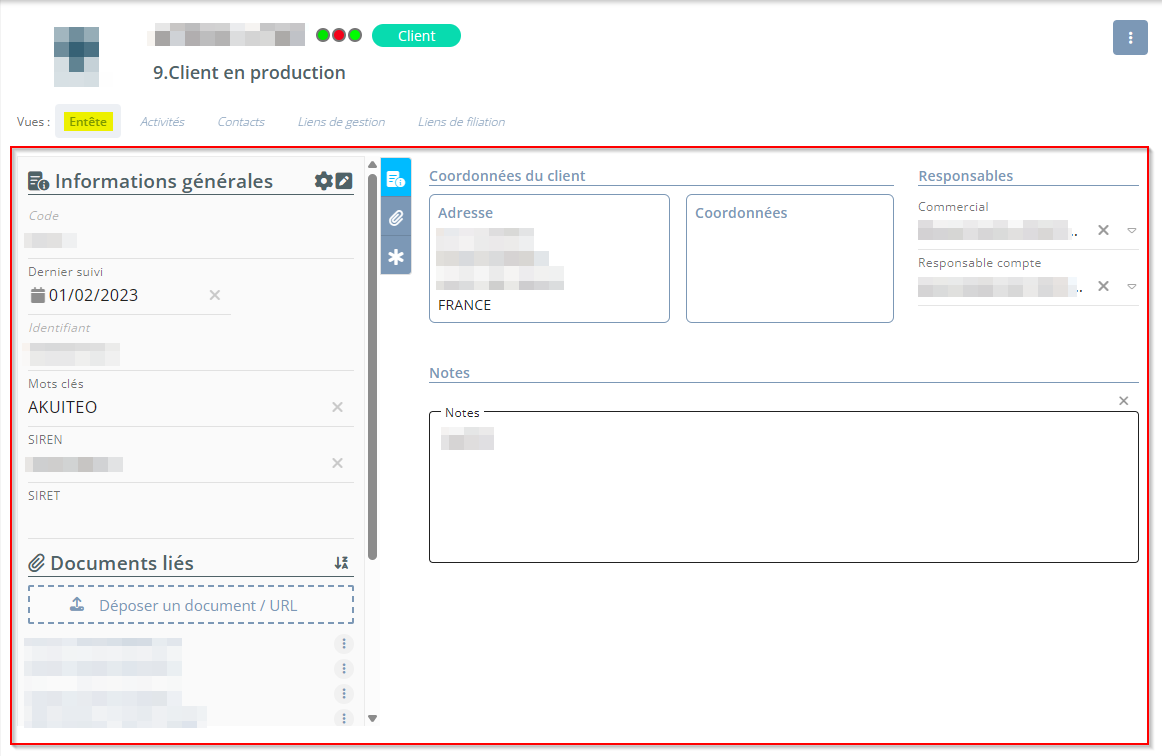Open the three-dot menu at top right
The width and height of the screenshot is (1162, 756).
point(1130,38)
